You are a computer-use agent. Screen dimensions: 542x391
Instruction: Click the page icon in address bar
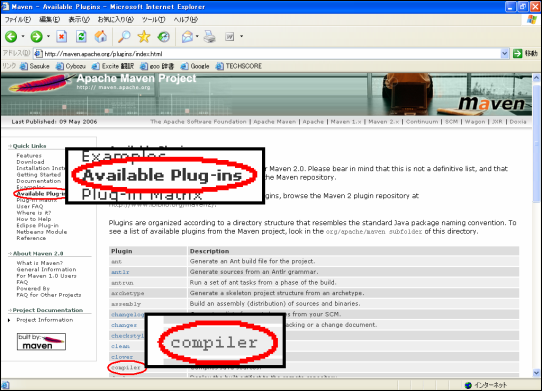[39, 54]
